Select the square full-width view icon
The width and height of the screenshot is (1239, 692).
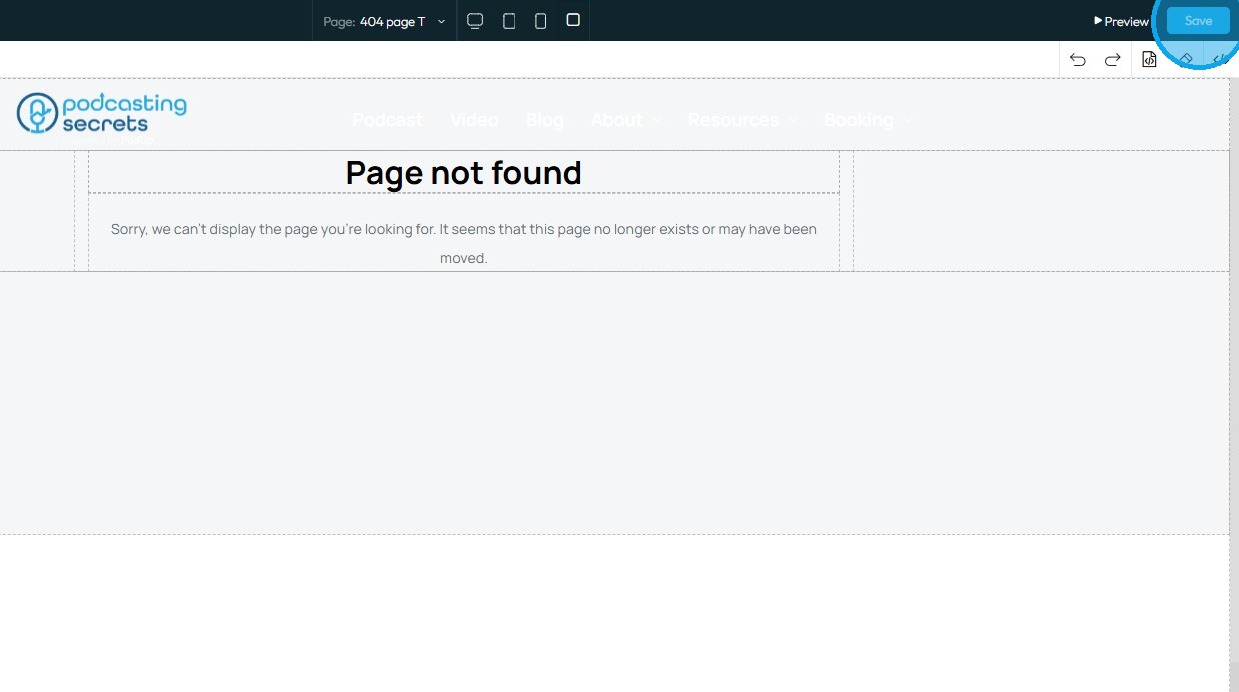tap(573, 20)
